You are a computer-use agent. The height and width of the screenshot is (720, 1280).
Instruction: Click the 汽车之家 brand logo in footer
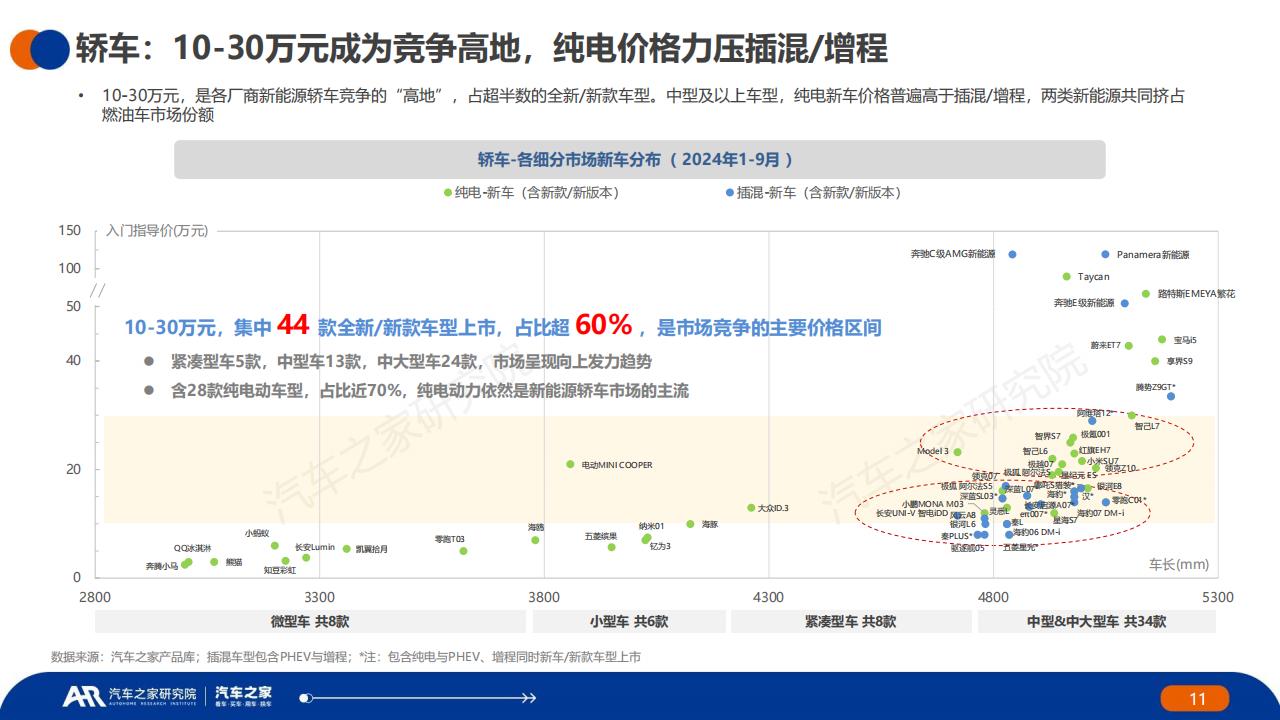(x=244, y=697)
